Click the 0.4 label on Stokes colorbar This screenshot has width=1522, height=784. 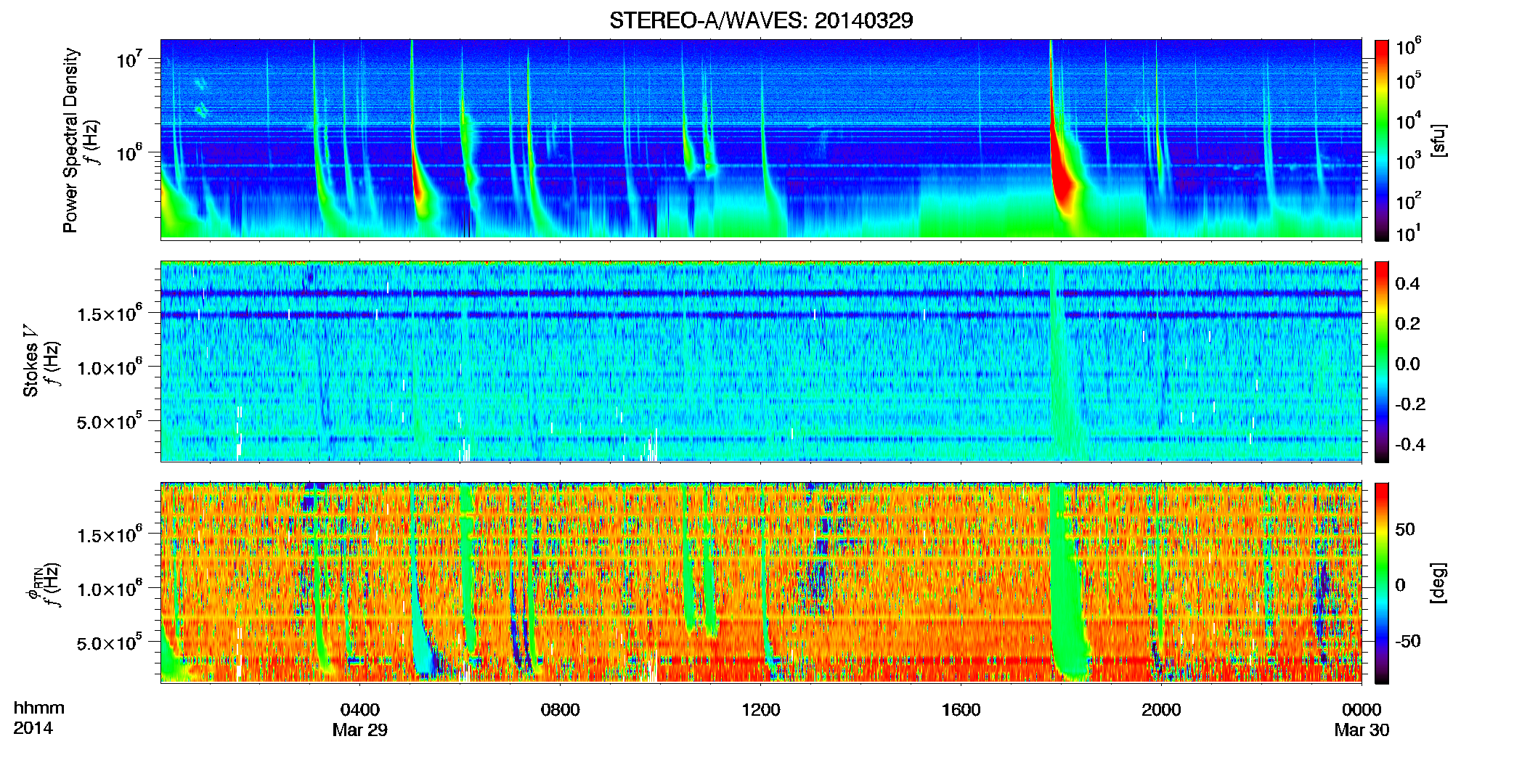click(1407, 284)
